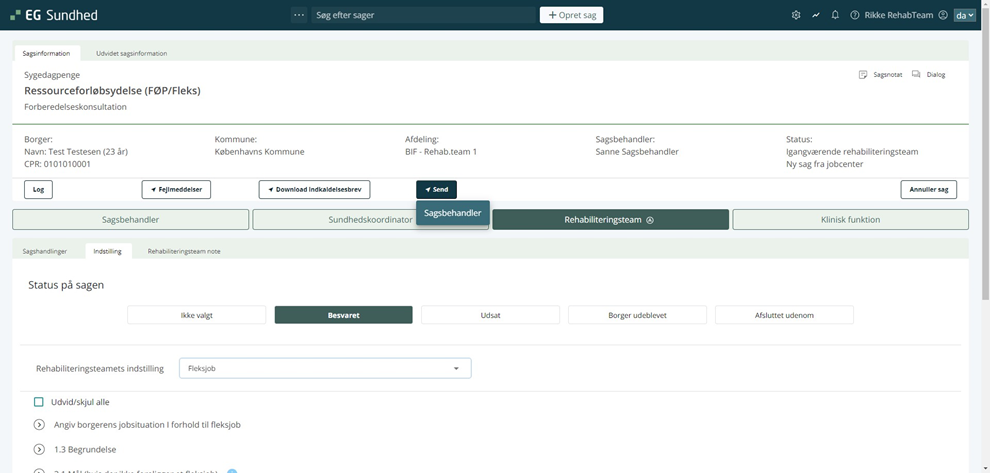Open the da language selector
This screenshot has height=473, width=990.
964,15
